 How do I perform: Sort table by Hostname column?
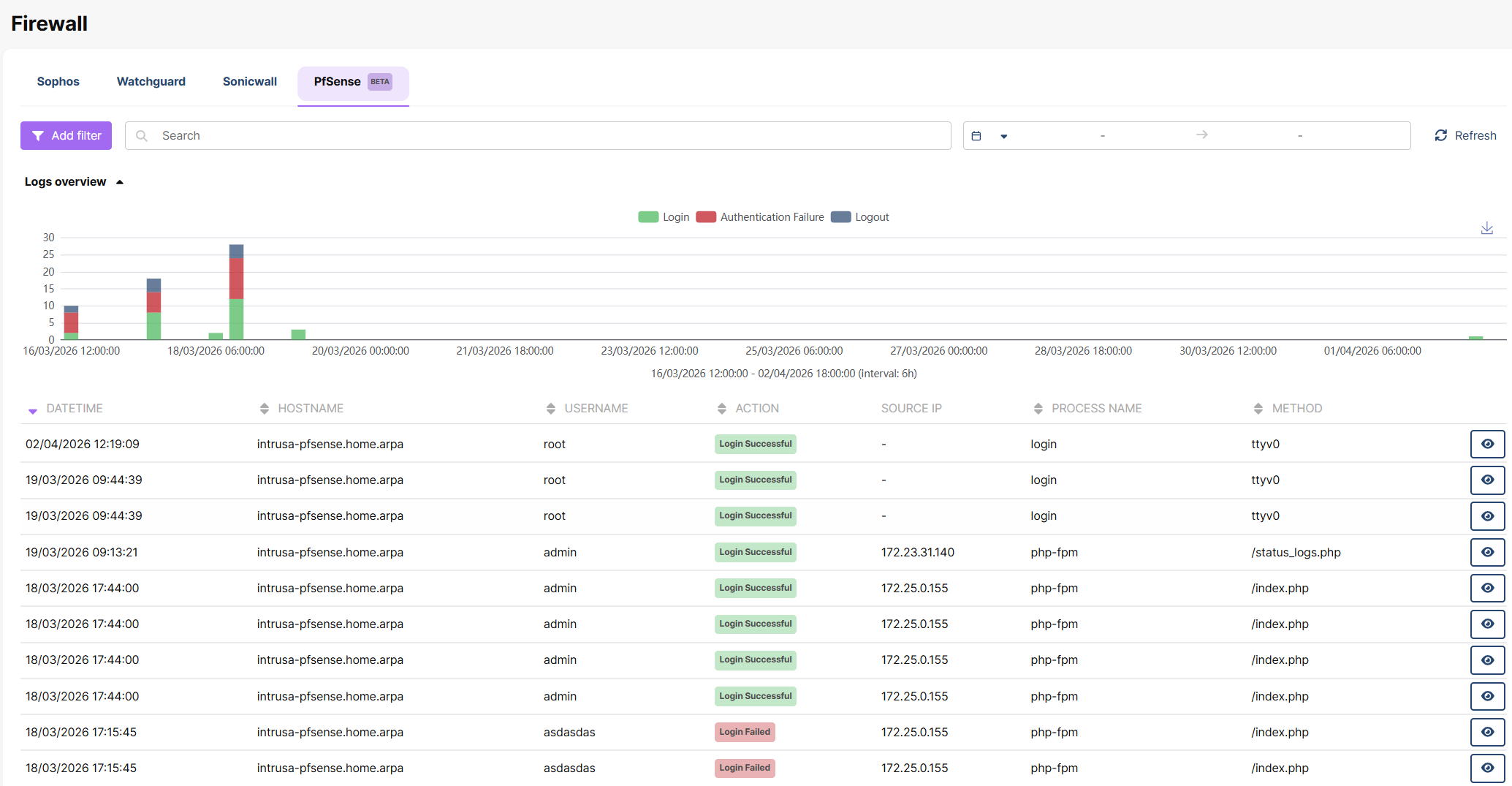(264, 409)
